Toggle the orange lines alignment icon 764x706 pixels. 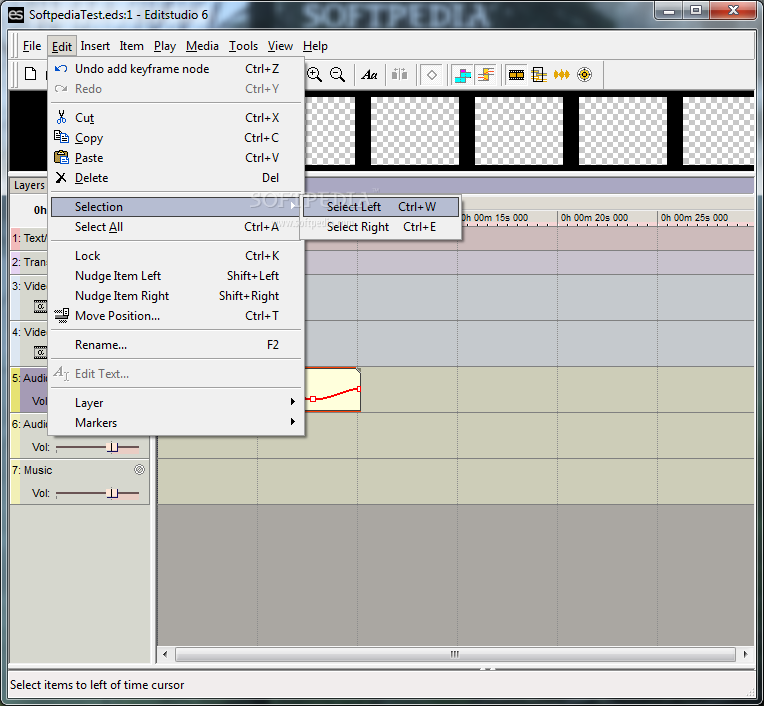point(486,75)
